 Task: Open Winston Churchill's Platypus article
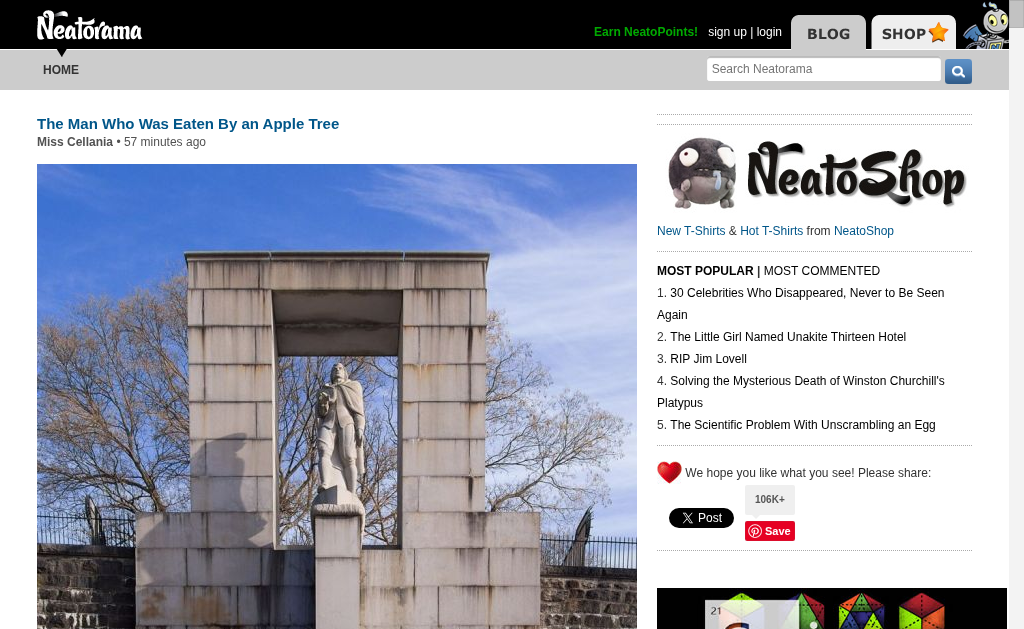tap(801, 392)
